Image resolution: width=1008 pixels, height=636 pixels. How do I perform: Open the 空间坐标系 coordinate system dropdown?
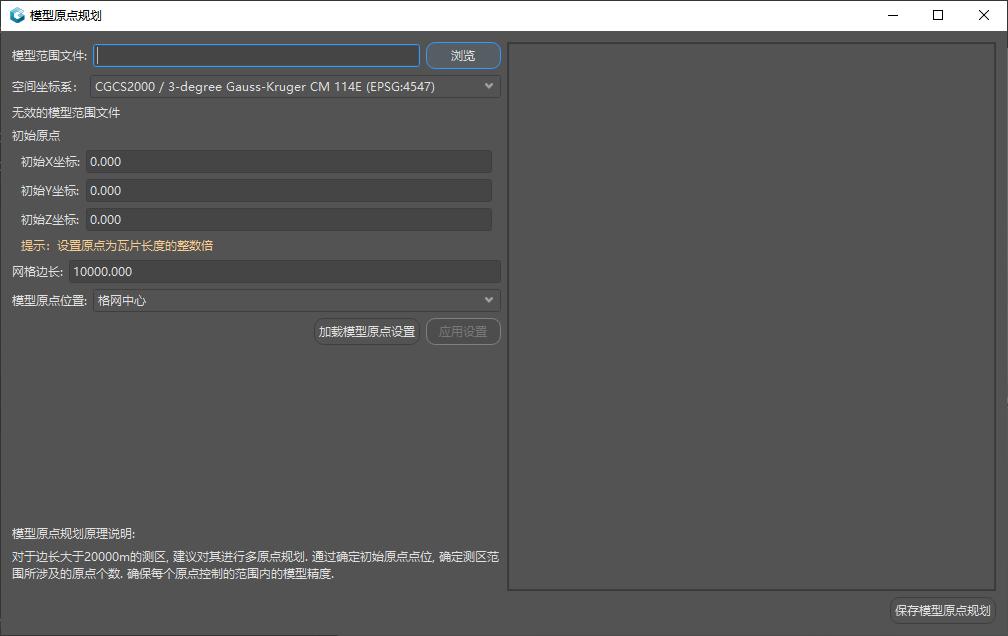point(295,86)
